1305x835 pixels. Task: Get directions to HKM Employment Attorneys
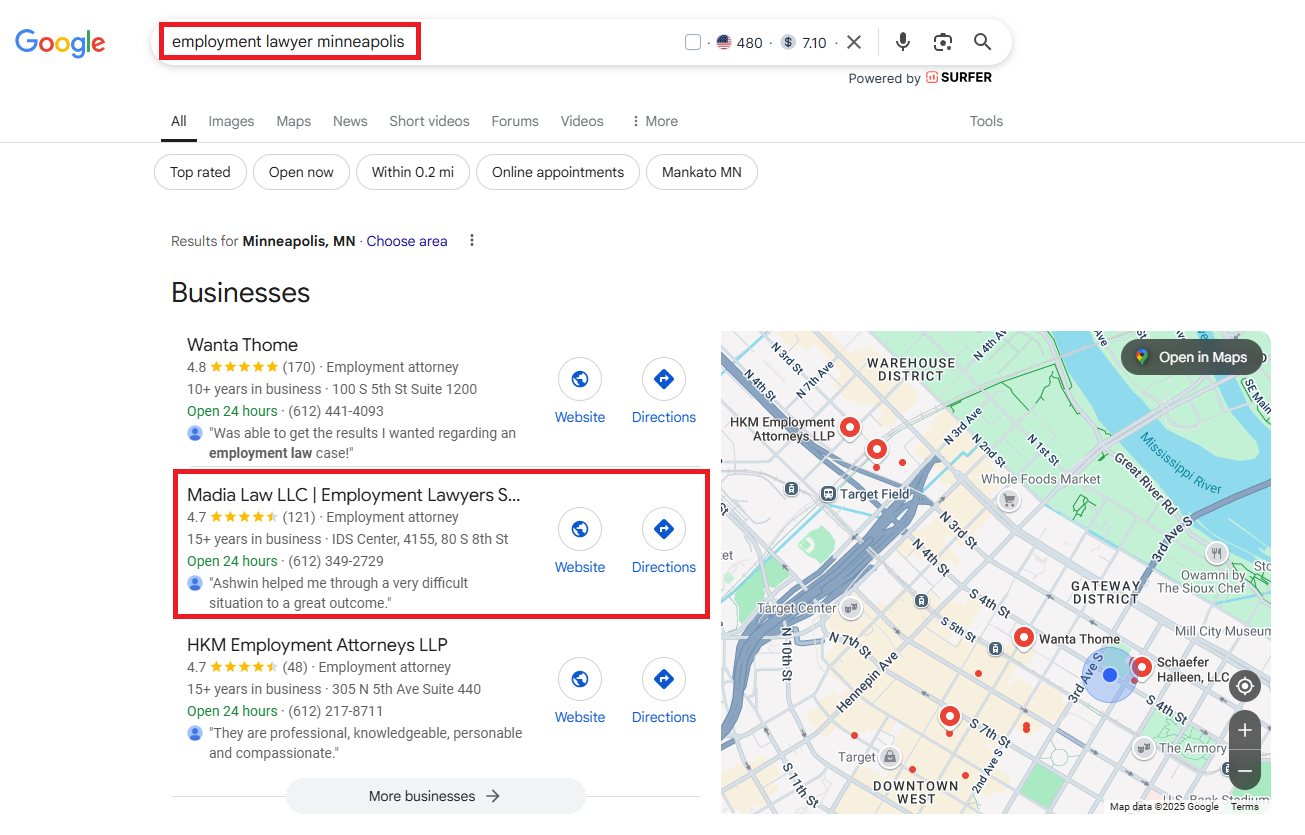664,680
